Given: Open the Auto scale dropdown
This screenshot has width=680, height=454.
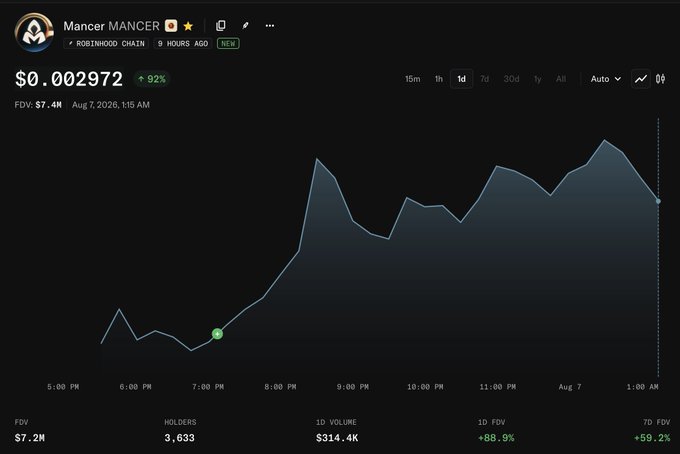Looking at the screenshot, I should pos(606,79).
